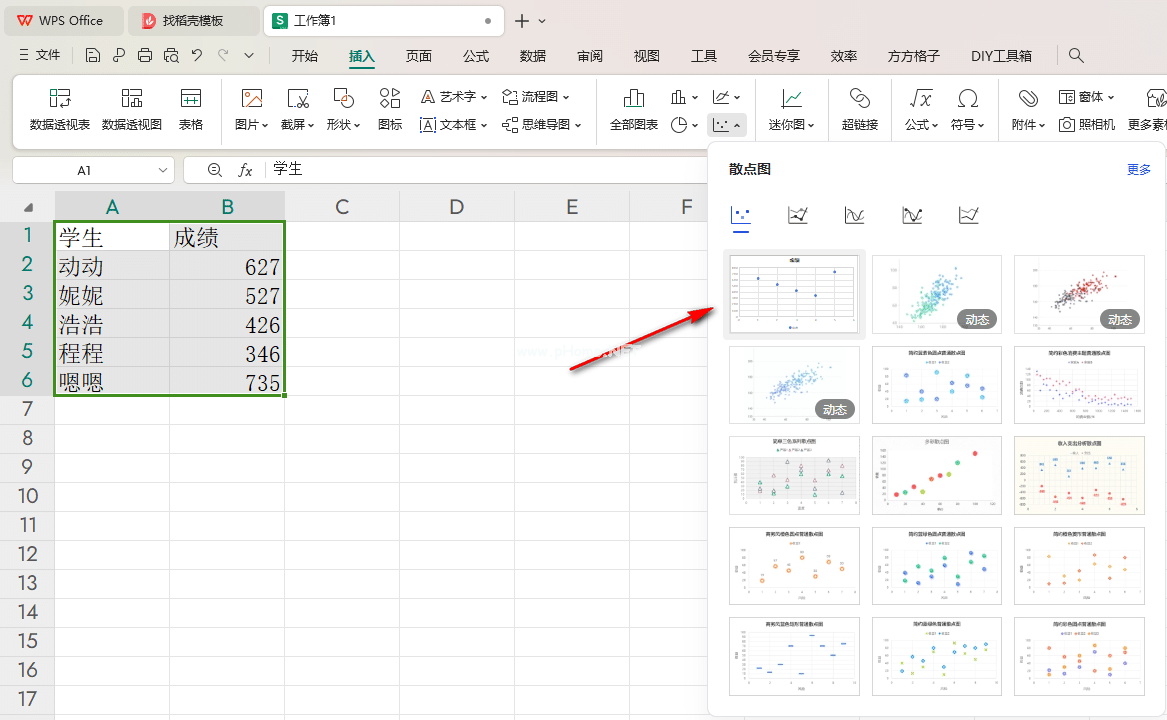Image resolution: width=1167 pixels, height=720 pixels.
Task: Click the 窗体 form controls button
Action: pos(1086,97)
